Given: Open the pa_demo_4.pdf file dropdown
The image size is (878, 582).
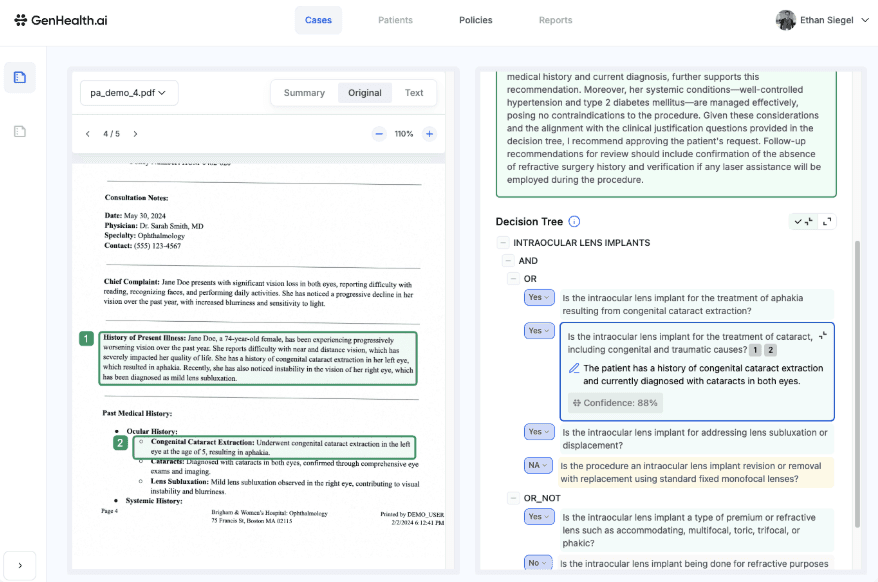Looking at the screenshot, I should [x=129, y=93].
